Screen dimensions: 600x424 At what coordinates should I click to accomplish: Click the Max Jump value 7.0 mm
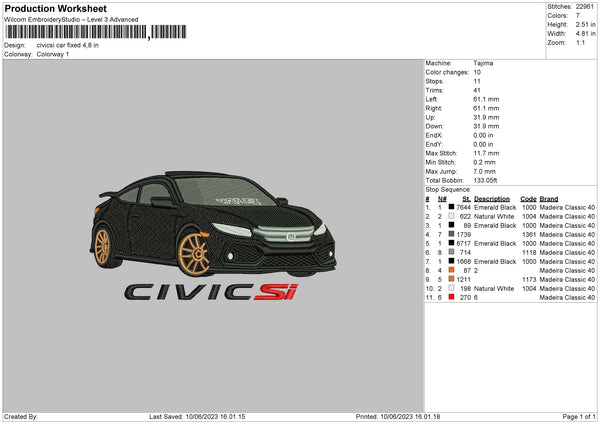click(484, 171)
